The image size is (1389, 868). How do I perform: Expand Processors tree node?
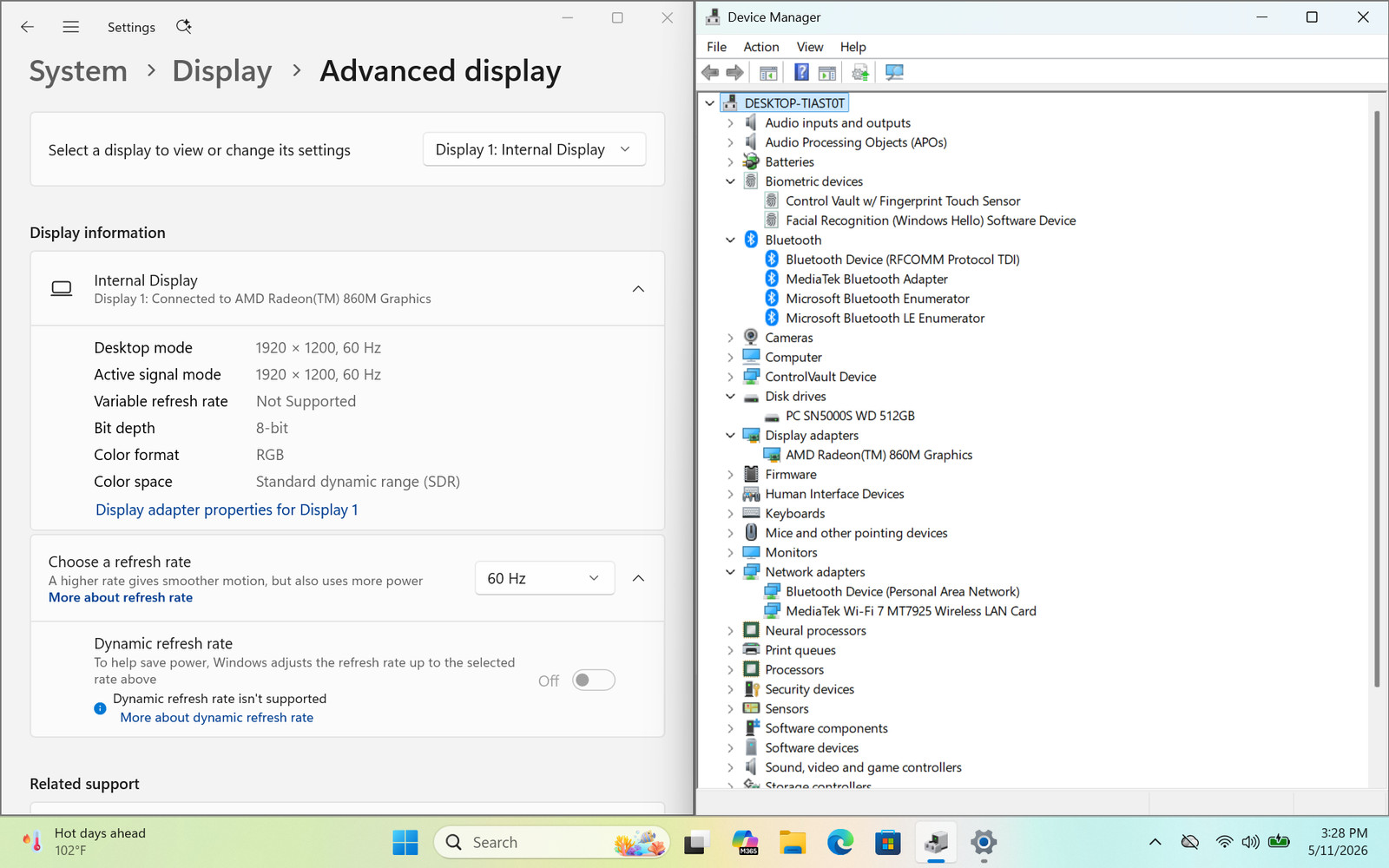(730, 670)
